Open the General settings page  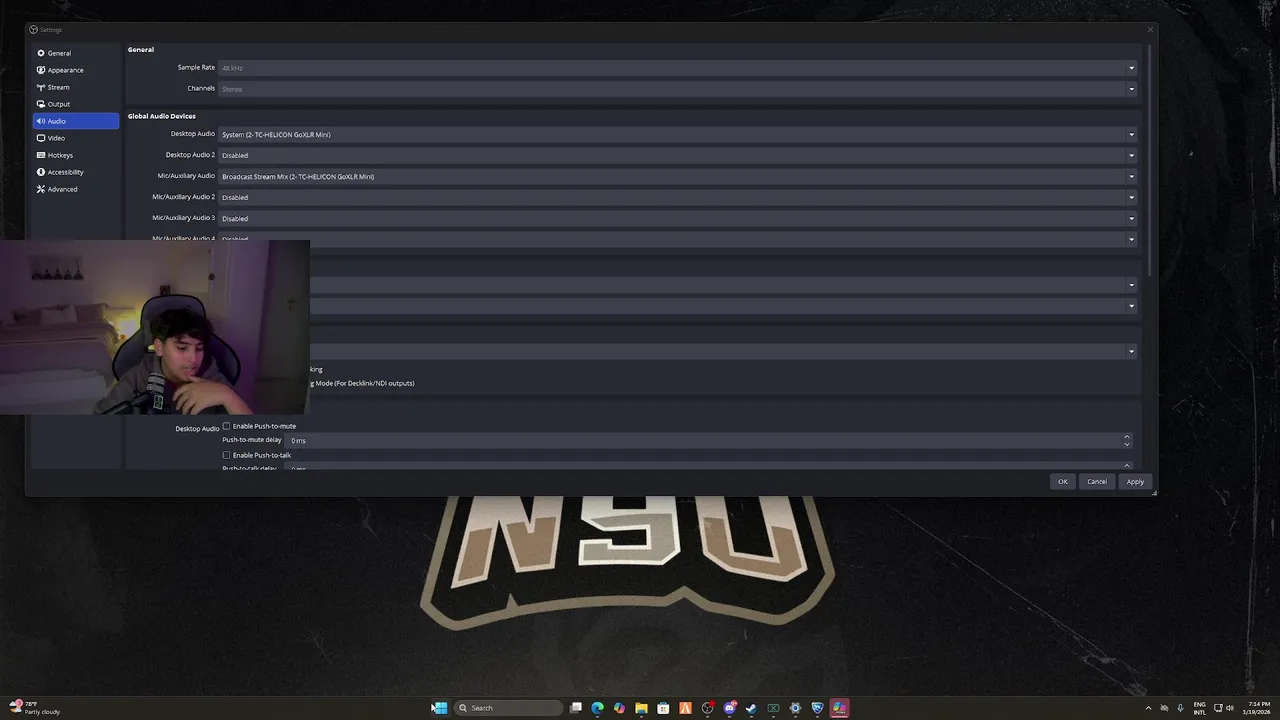point(76,53)
